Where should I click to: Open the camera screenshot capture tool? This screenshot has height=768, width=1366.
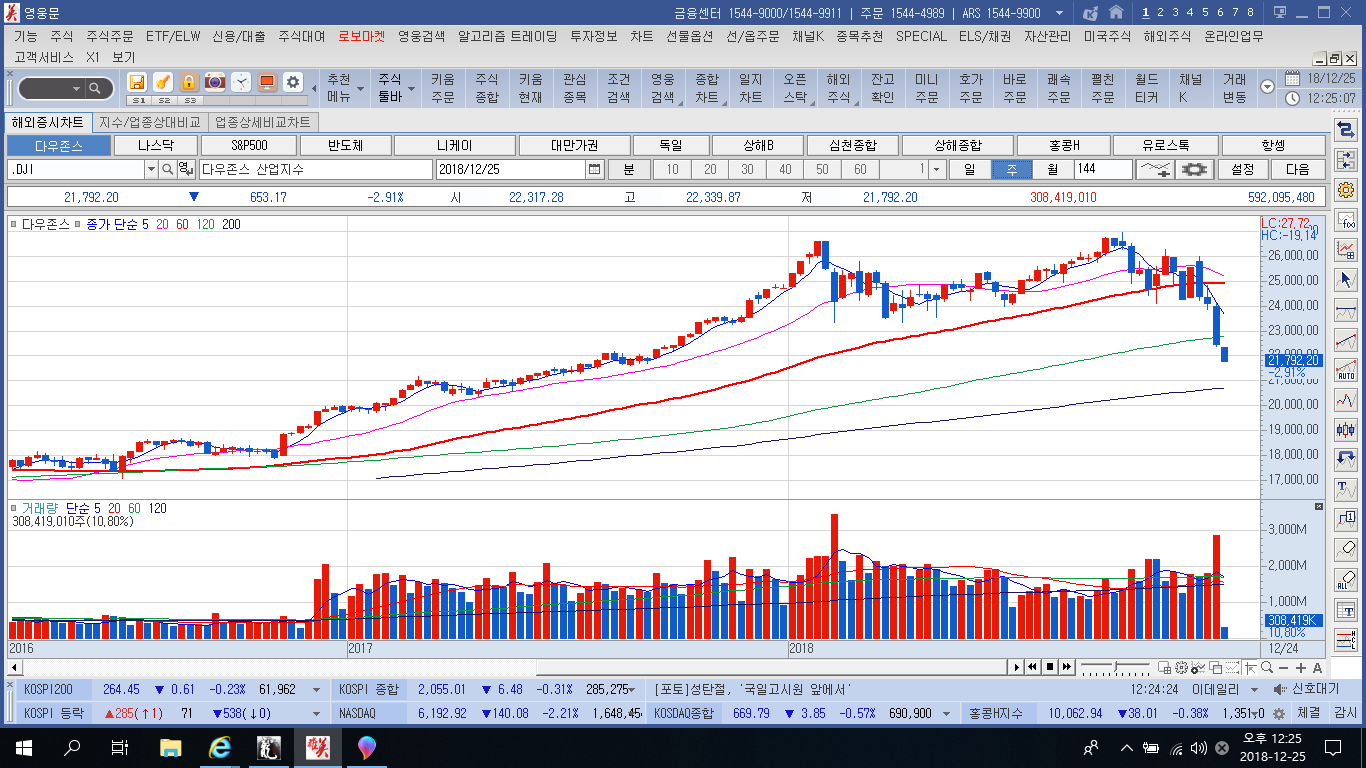214,82
